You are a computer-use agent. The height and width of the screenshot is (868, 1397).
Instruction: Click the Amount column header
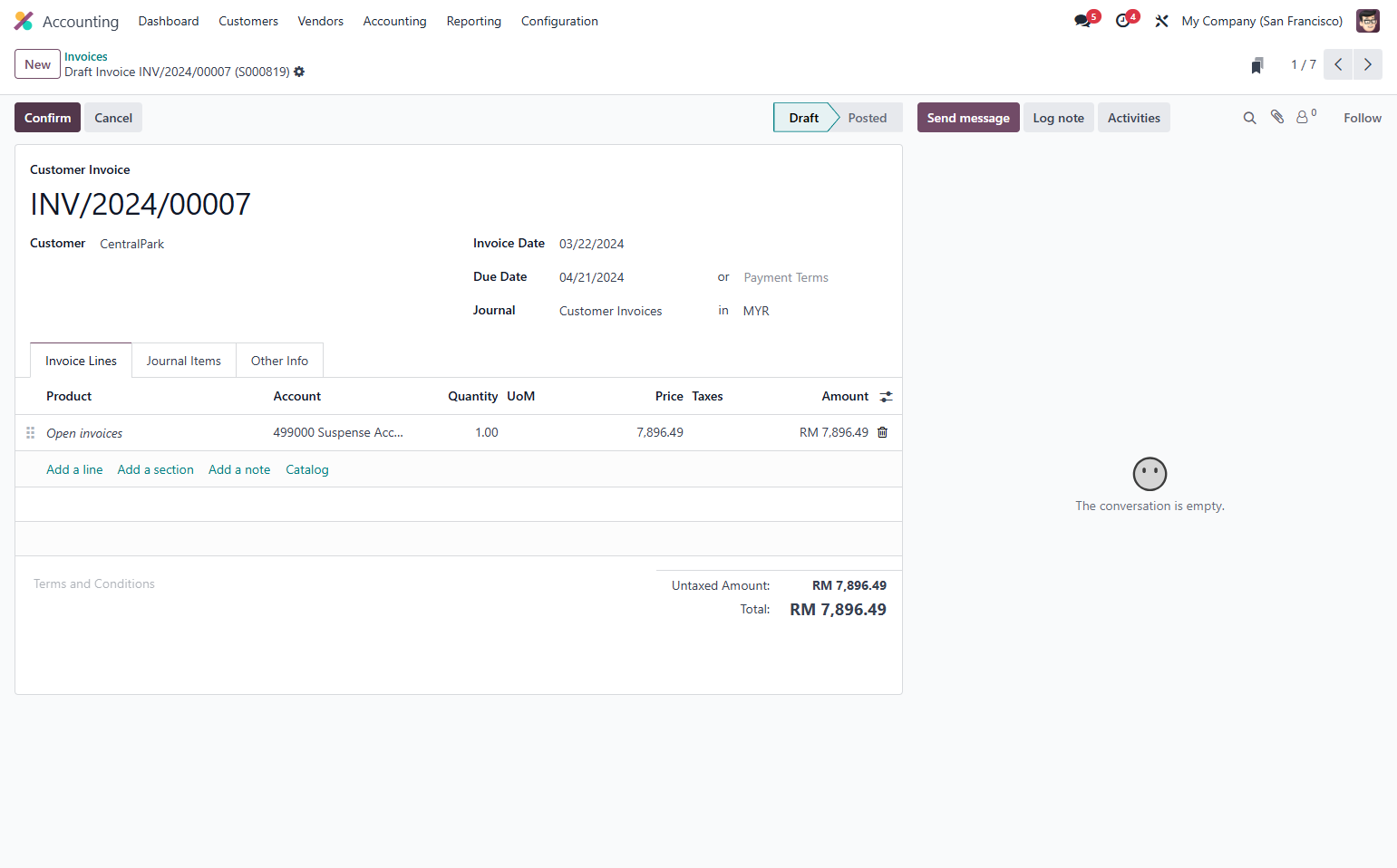click(x=845, y=396)
